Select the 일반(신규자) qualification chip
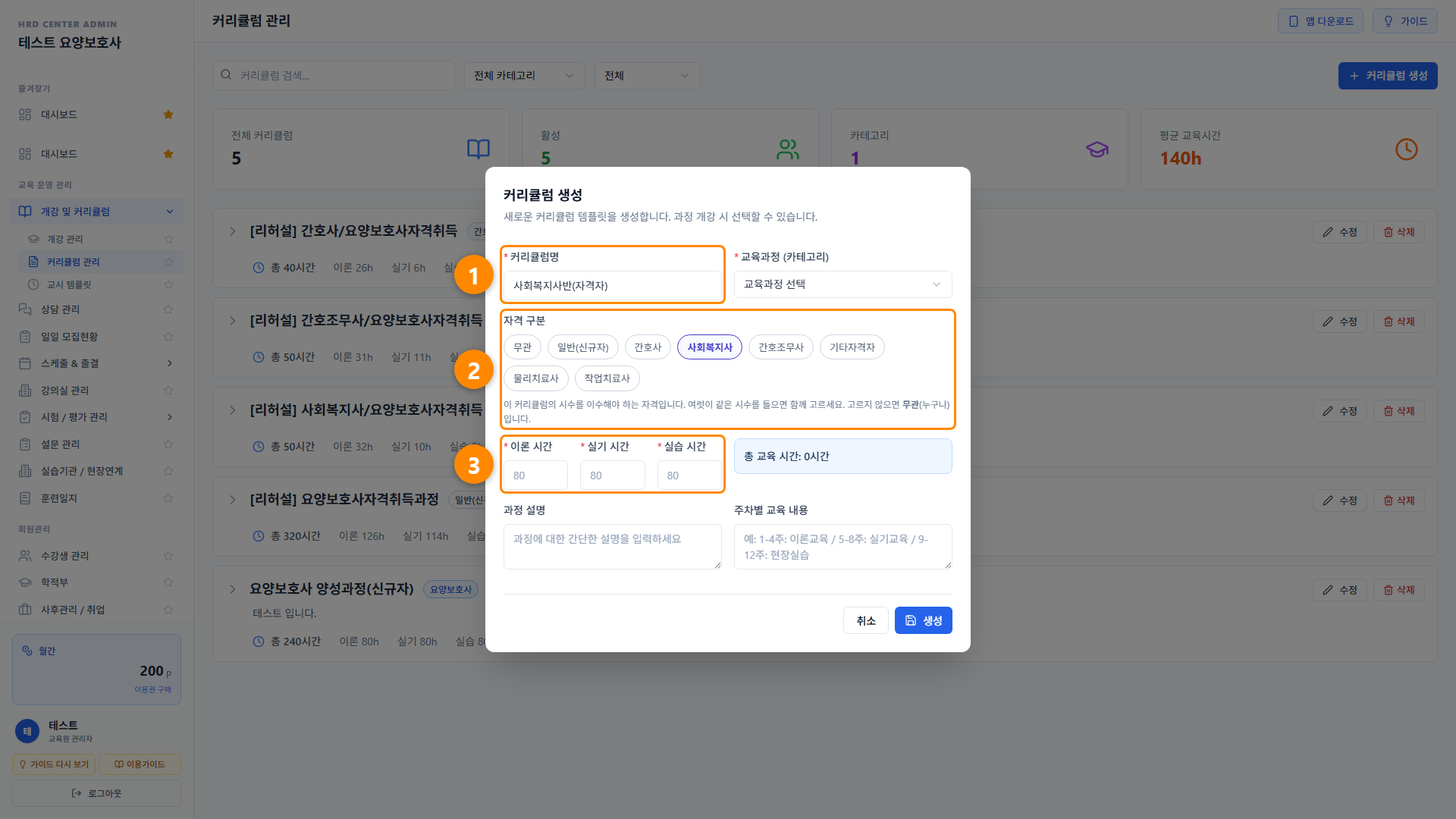 [583, 347]
